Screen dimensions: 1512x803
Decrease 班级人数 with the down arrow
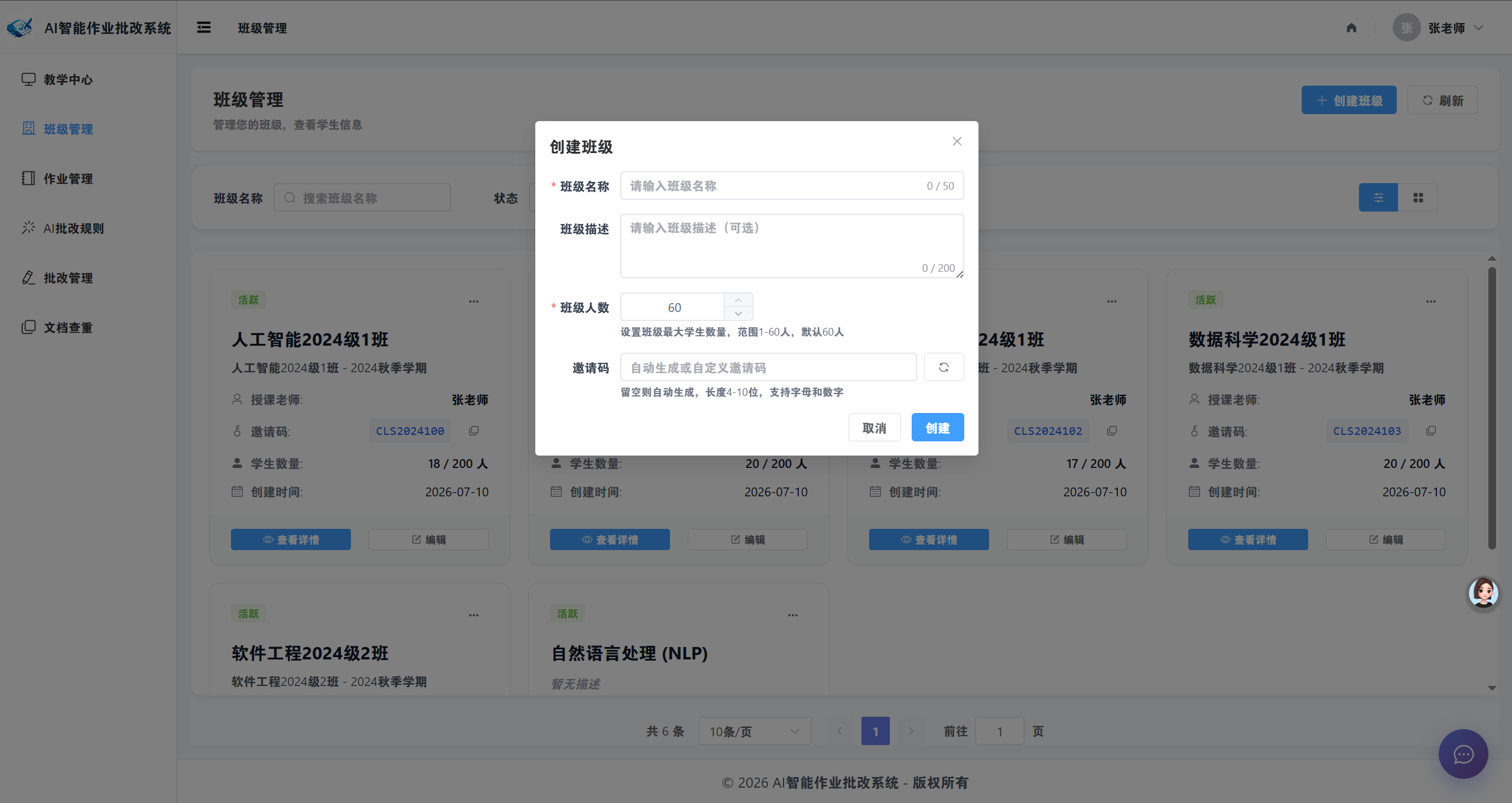pyautogui.click(x=738, y=314)
